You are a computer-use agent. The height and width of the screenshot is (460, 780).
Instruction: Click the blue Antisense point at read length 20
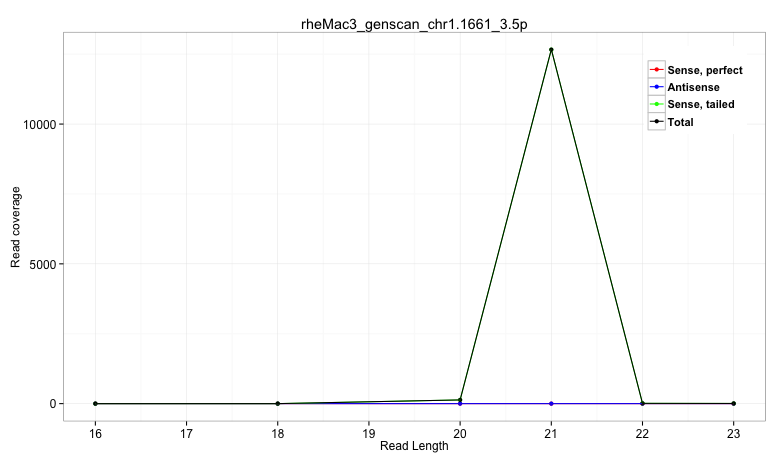pos(460,403)
